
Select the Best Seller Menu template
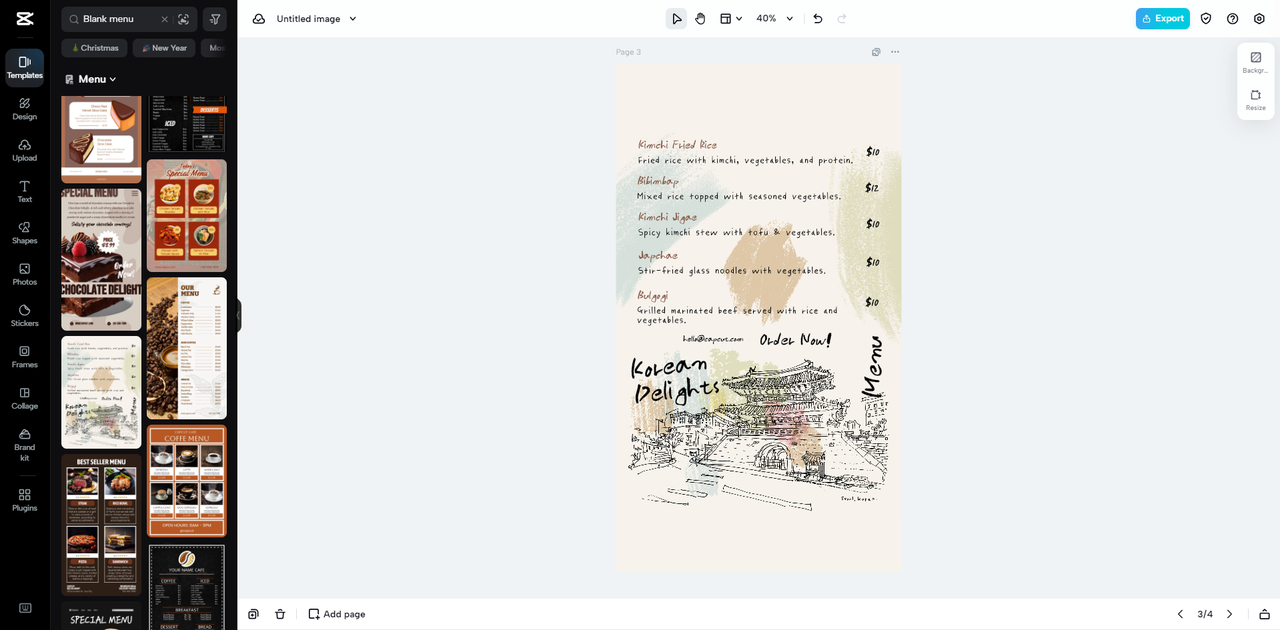click(101, 525)
